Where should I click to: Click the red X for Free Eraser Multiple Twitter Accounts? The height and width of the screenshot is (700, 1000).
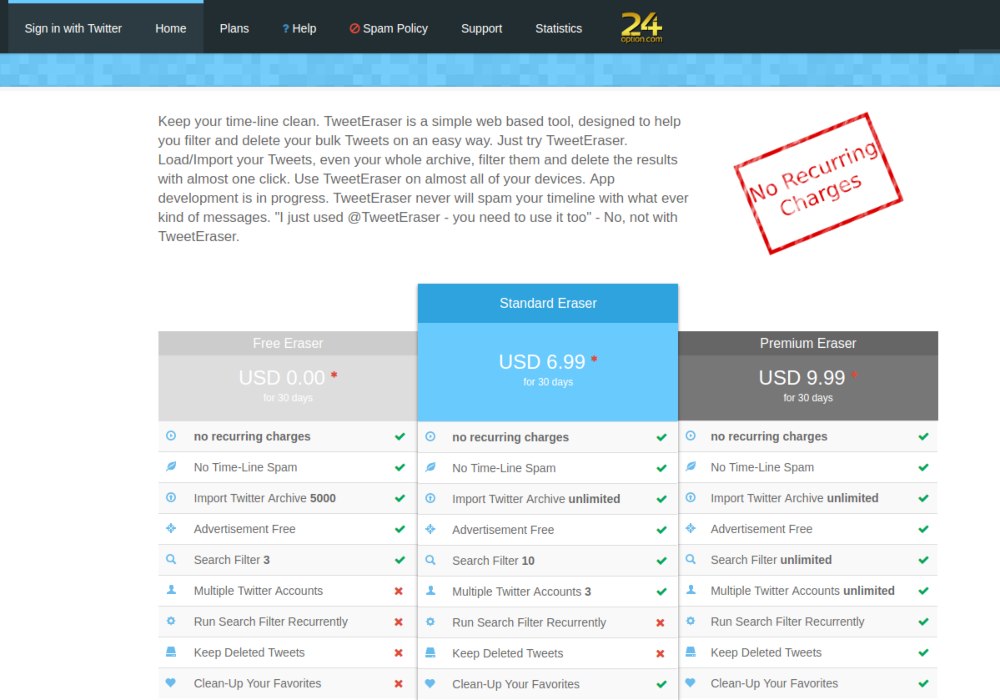(399, 591)
